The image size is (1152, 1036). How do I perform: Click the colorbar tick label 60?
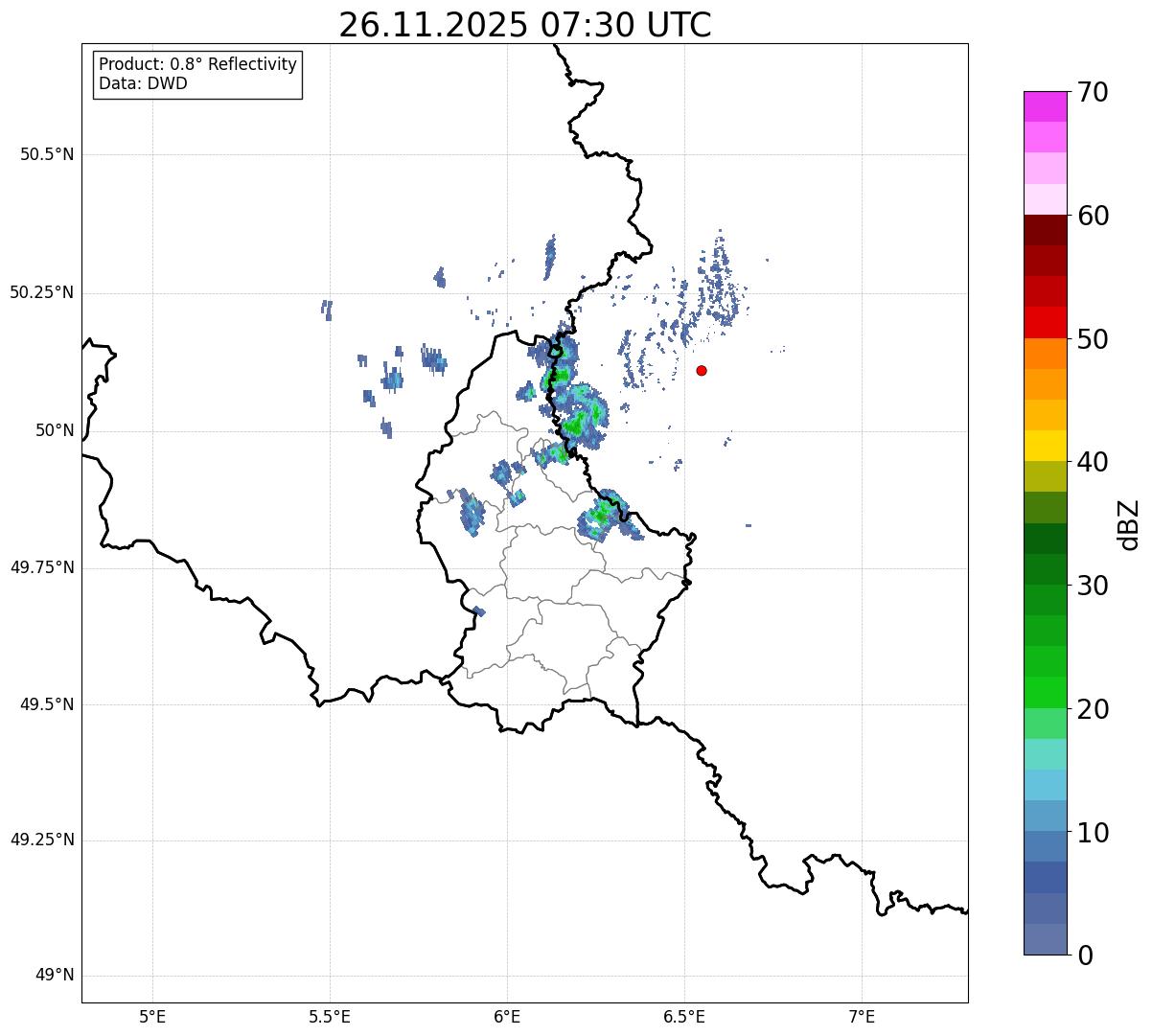[x=1093, y=217]
